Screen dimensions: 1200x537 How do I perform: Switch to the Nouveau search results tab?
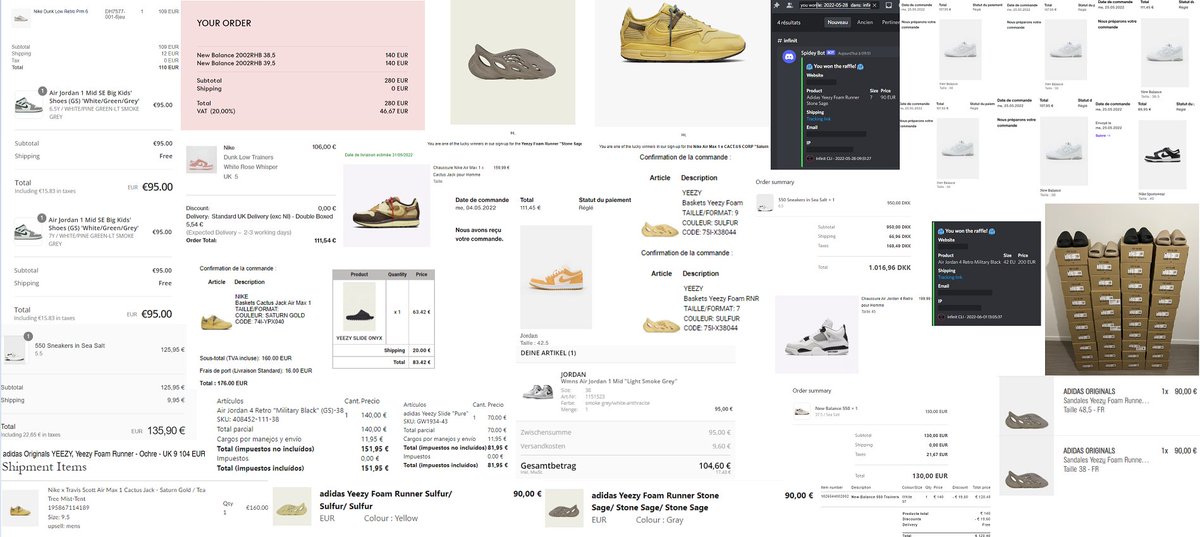[838, 22]
